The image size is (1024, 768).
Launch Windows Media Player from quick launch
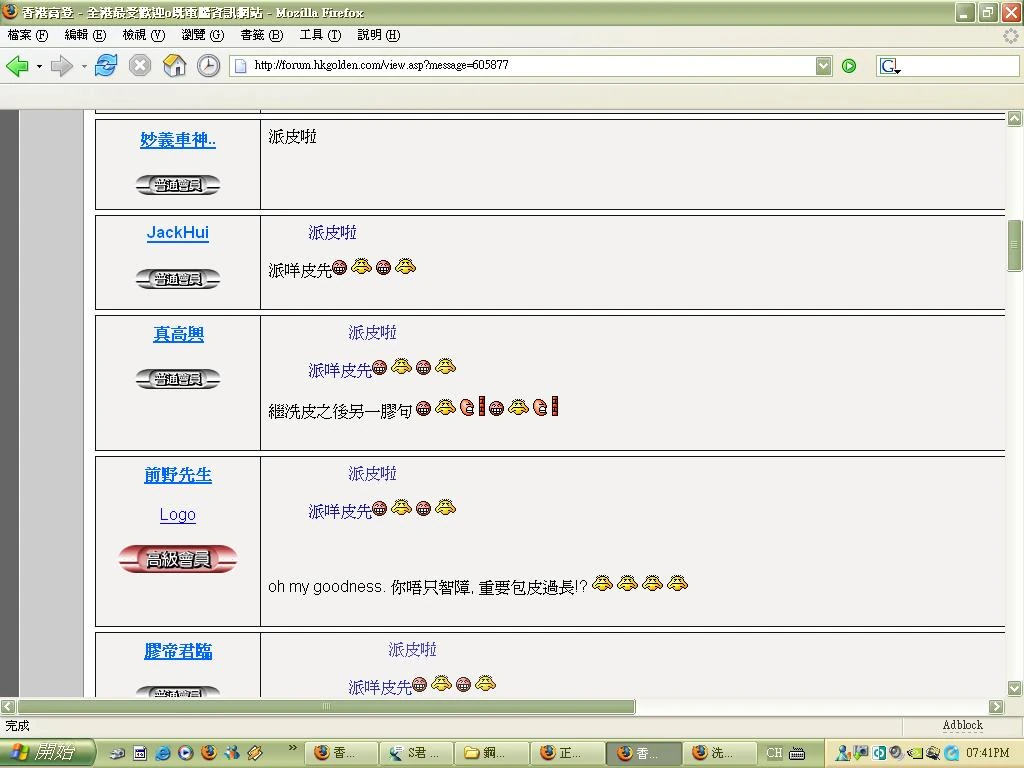pyautogui.click(x=185, y=753)
